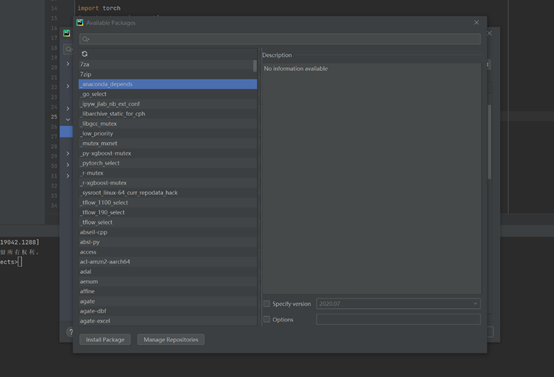Viewport: 554px width, 377px height.
Task: Open the version dropdown showing 2020.07
Action: [398, 304]
